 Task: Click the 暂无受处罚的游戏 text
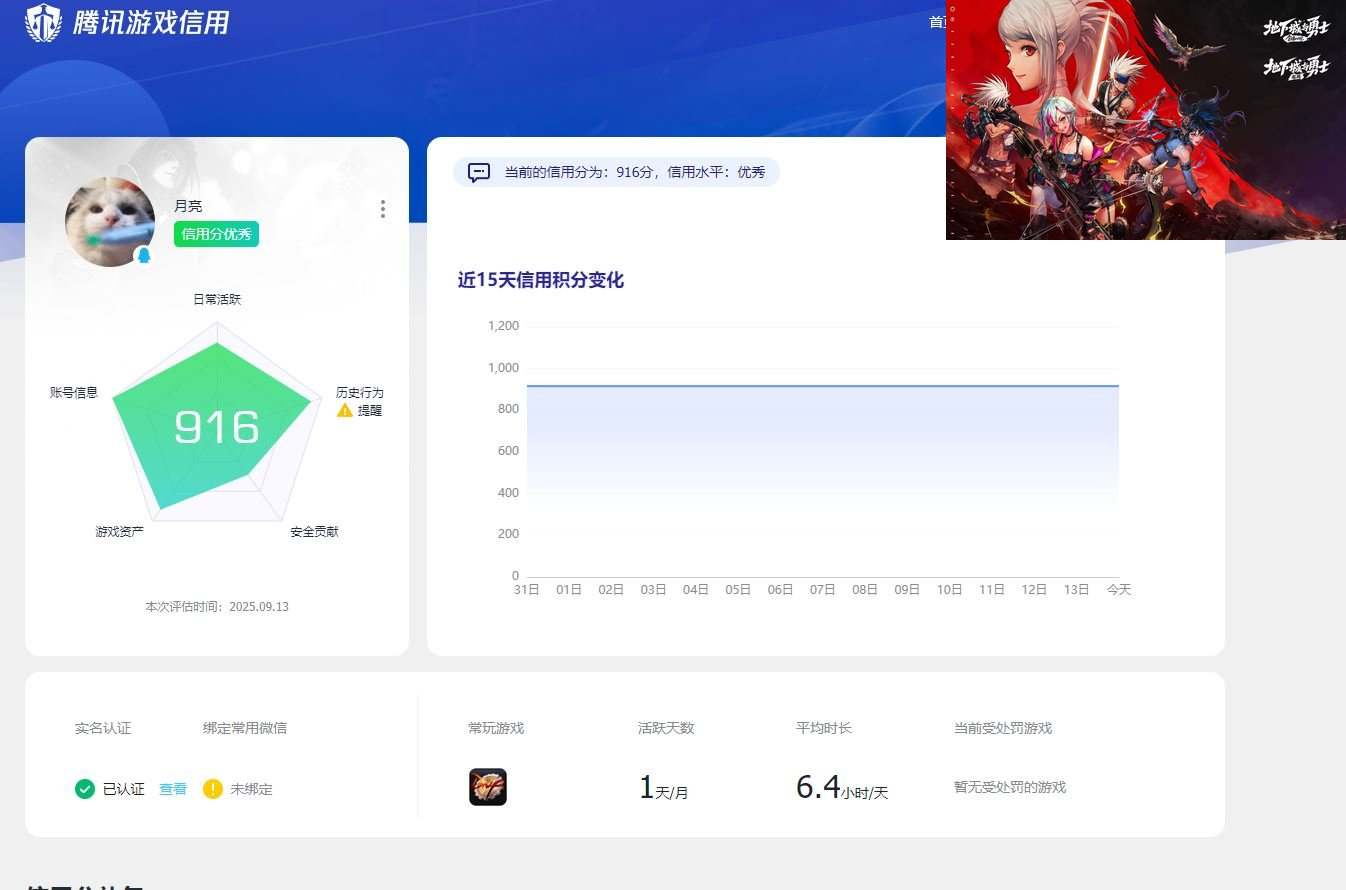coord(1010,787)
